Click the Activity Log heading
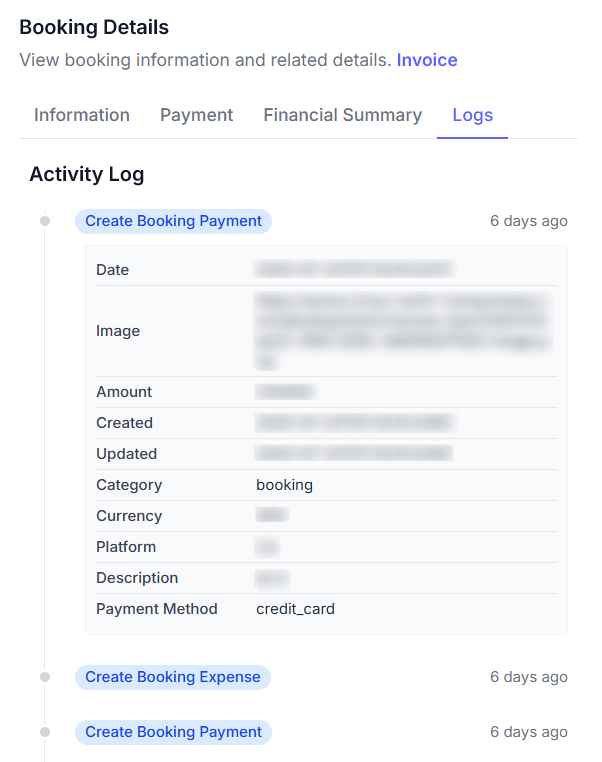Image resolution: width=602 pixels, height=762 pixels. [87, 174]
